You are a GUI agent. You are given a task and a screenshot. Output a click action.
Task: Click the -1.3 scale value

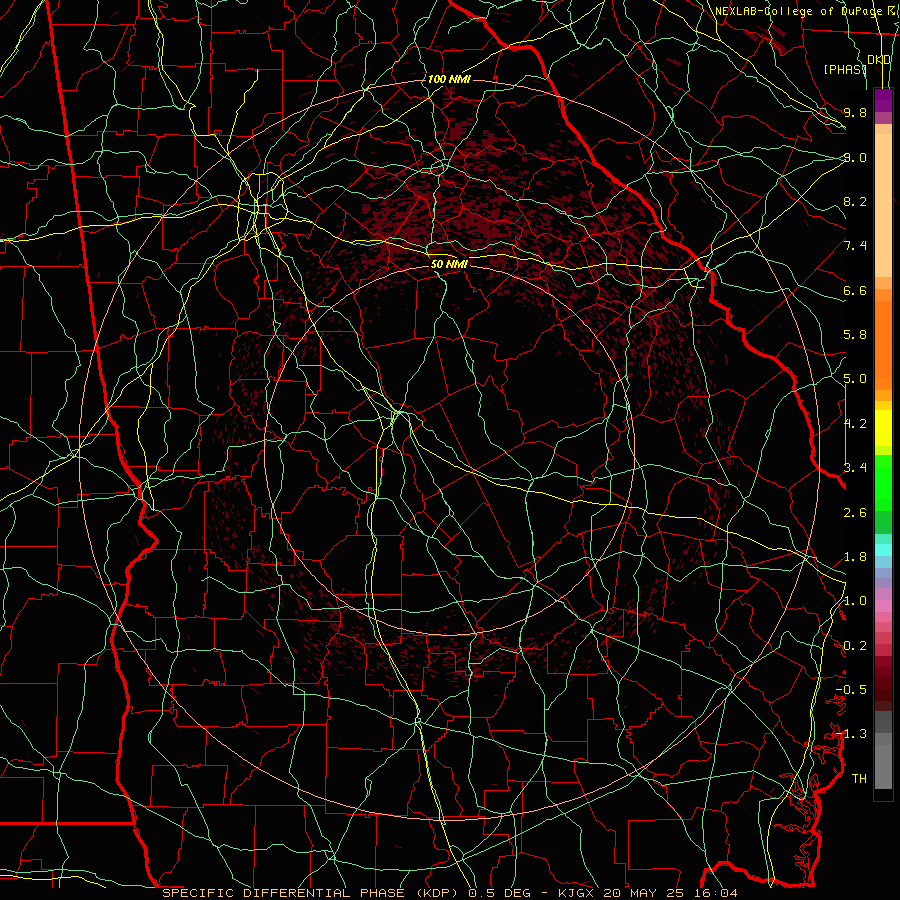pos(851,734)
